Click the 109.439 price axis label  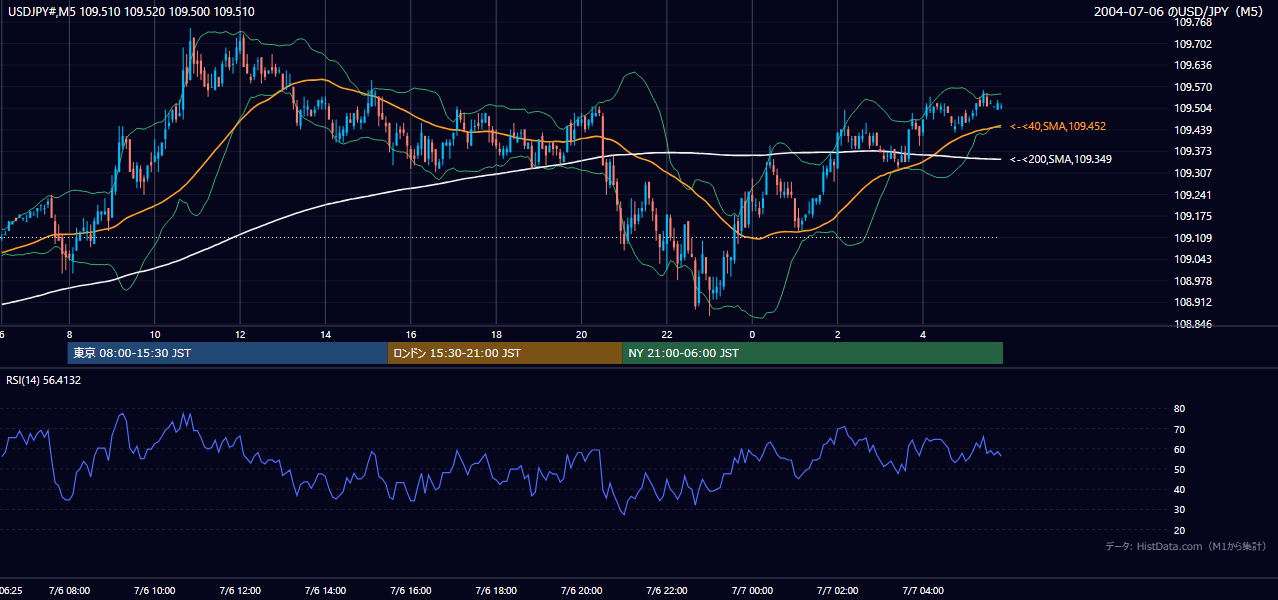pos(1192,131)
